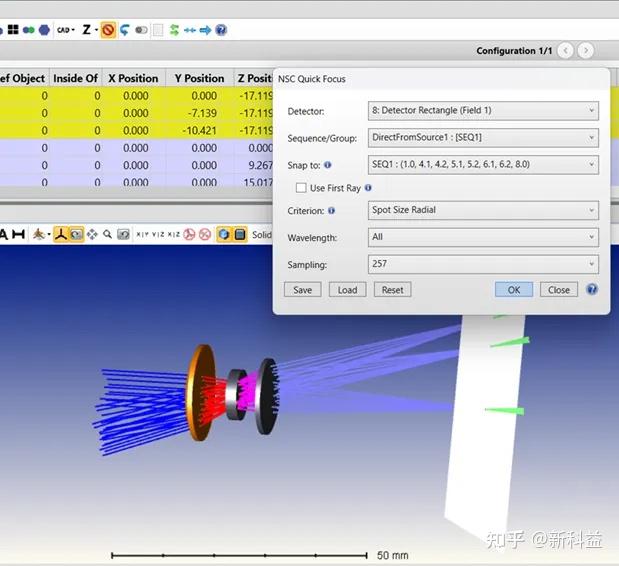The image size is (619, 566).
Task: Click the Load button in Quick Focus
Action: (x=347, y=290)
